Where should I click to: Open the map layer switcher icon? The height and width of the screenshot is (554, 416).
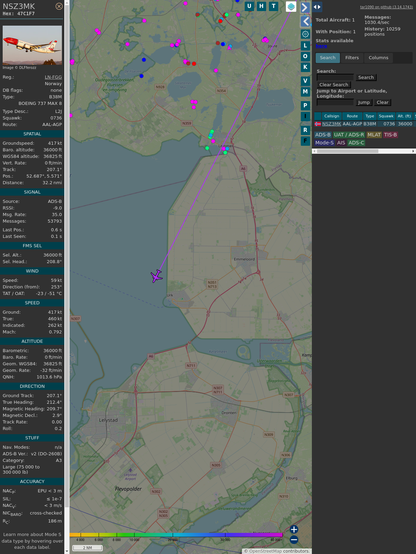(291, 6)
